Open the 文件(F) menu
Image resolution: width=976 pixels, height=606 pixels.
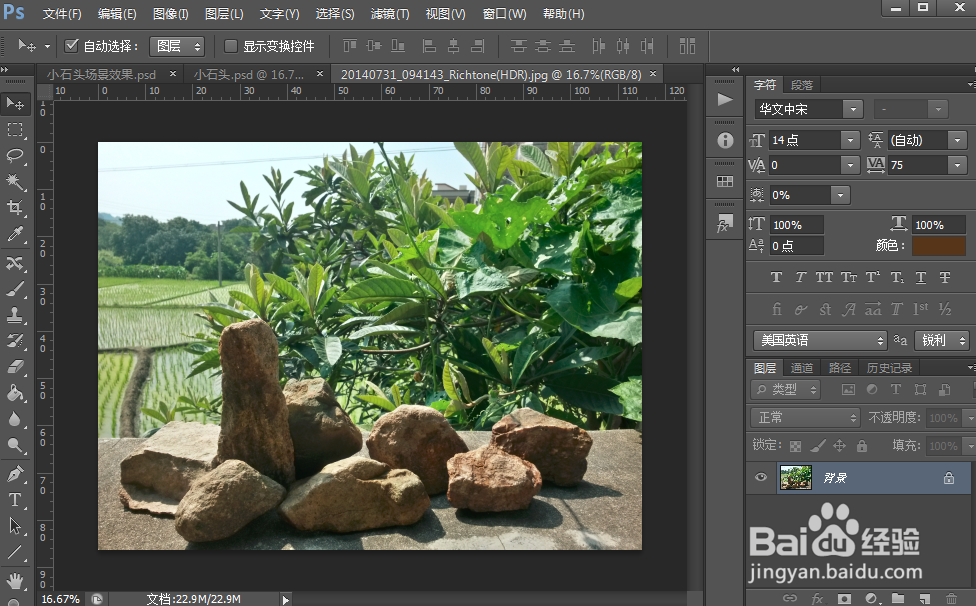click(x=62, y=14)
